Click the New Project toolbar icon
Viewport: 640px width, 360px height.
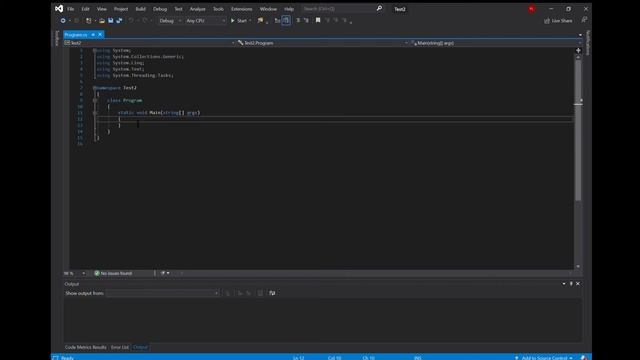[x=89, y=20]
